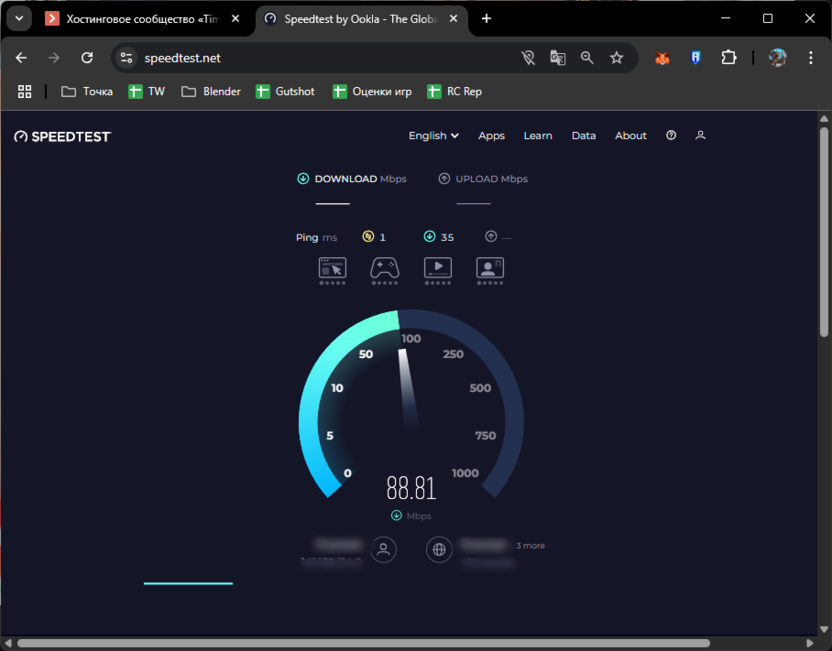The width and height of the screenshot is (832, 651).
Task: Open the Точка bookmarks folder
Action: (87, 91)
